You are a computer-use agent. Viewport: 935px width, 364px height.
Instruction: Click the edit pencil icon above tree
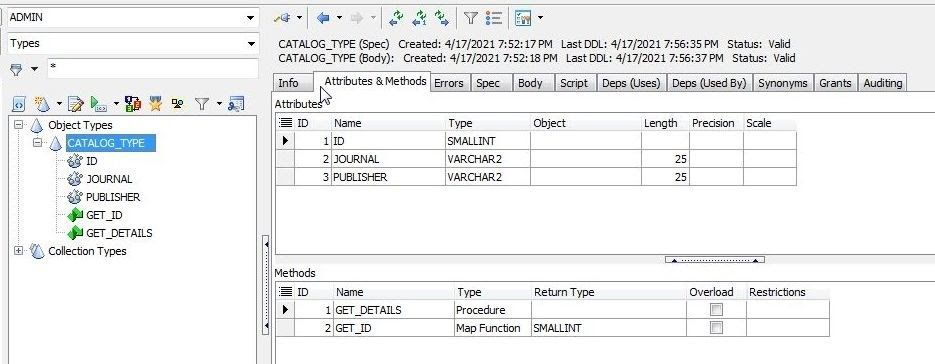(76, 104)
